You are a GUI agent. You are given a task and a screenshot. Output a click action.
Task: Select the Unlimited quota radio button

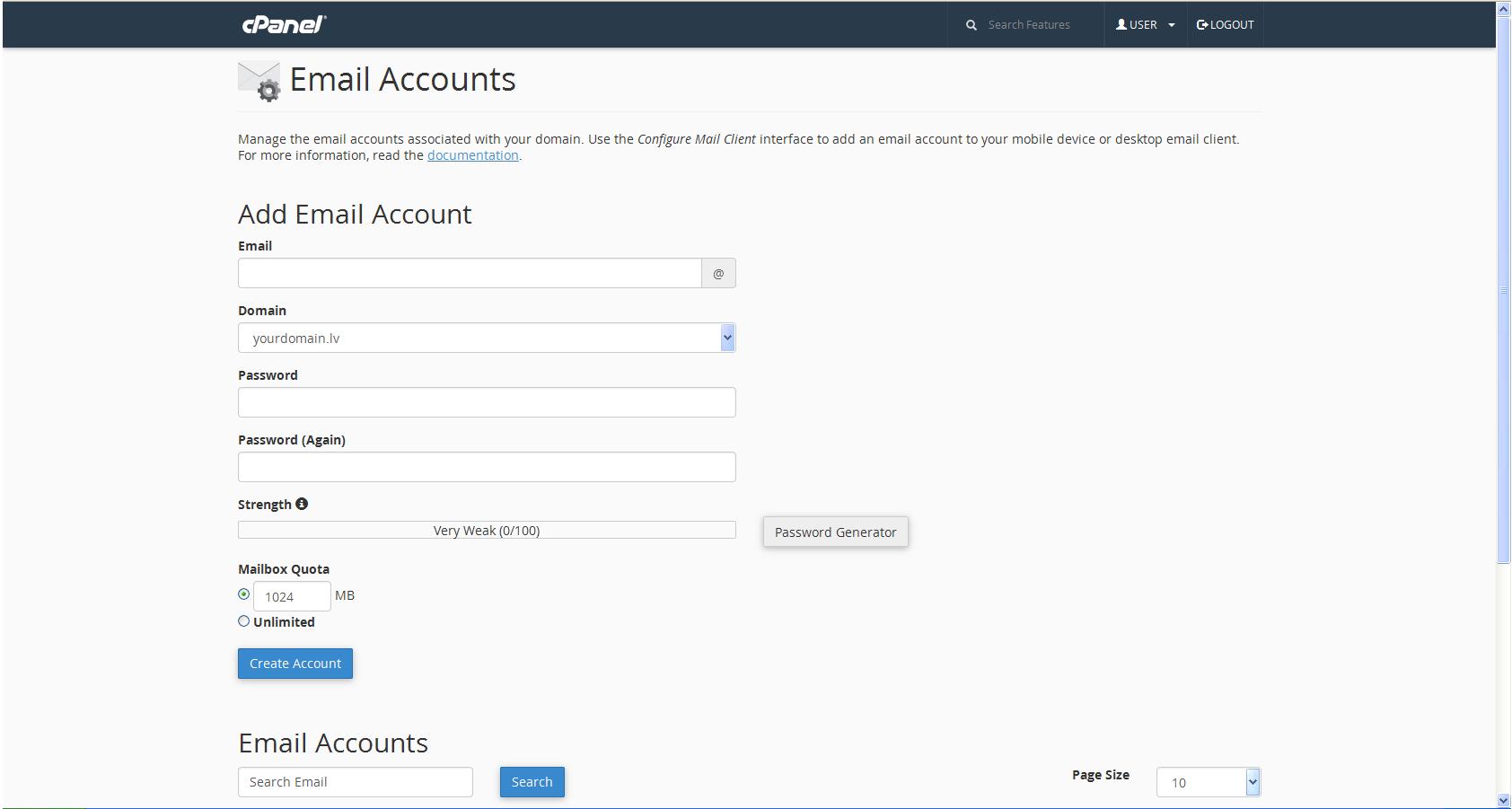[x=243, y=620]
